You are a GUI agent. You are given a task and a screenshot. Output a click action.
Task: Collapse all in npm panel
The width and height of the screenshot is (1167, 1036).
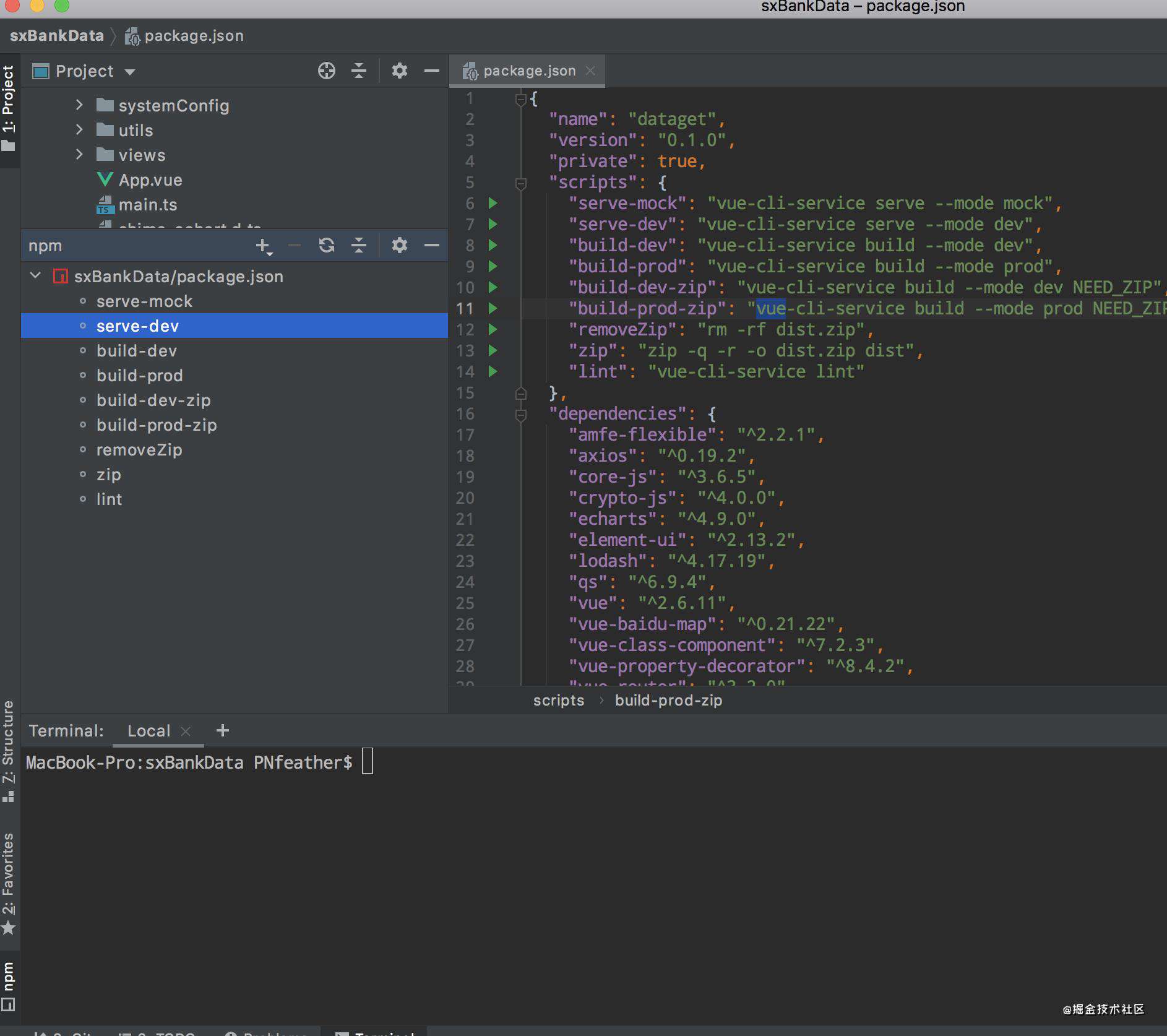[359, 246]
